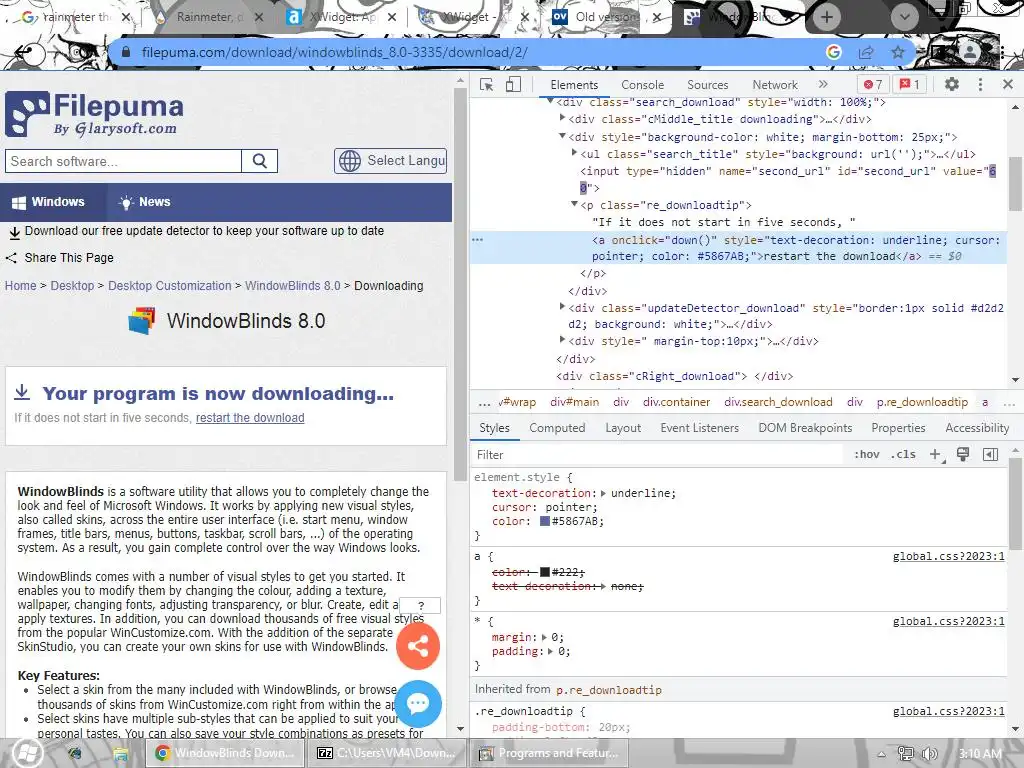Go to Home breadcrumb link

coord(21,286)
